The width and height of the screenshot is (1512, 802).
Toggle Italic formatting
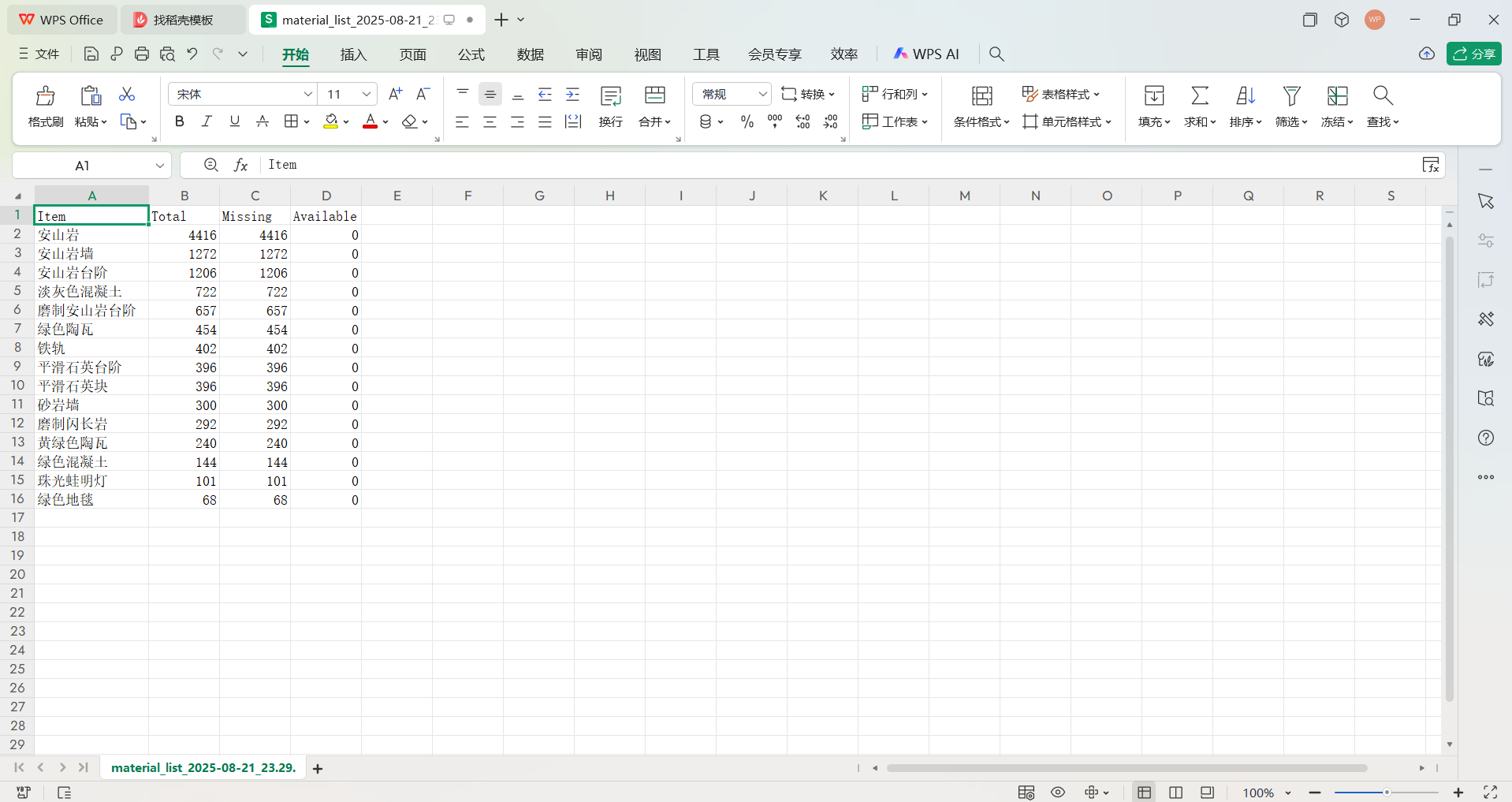(x=207, y=121)
